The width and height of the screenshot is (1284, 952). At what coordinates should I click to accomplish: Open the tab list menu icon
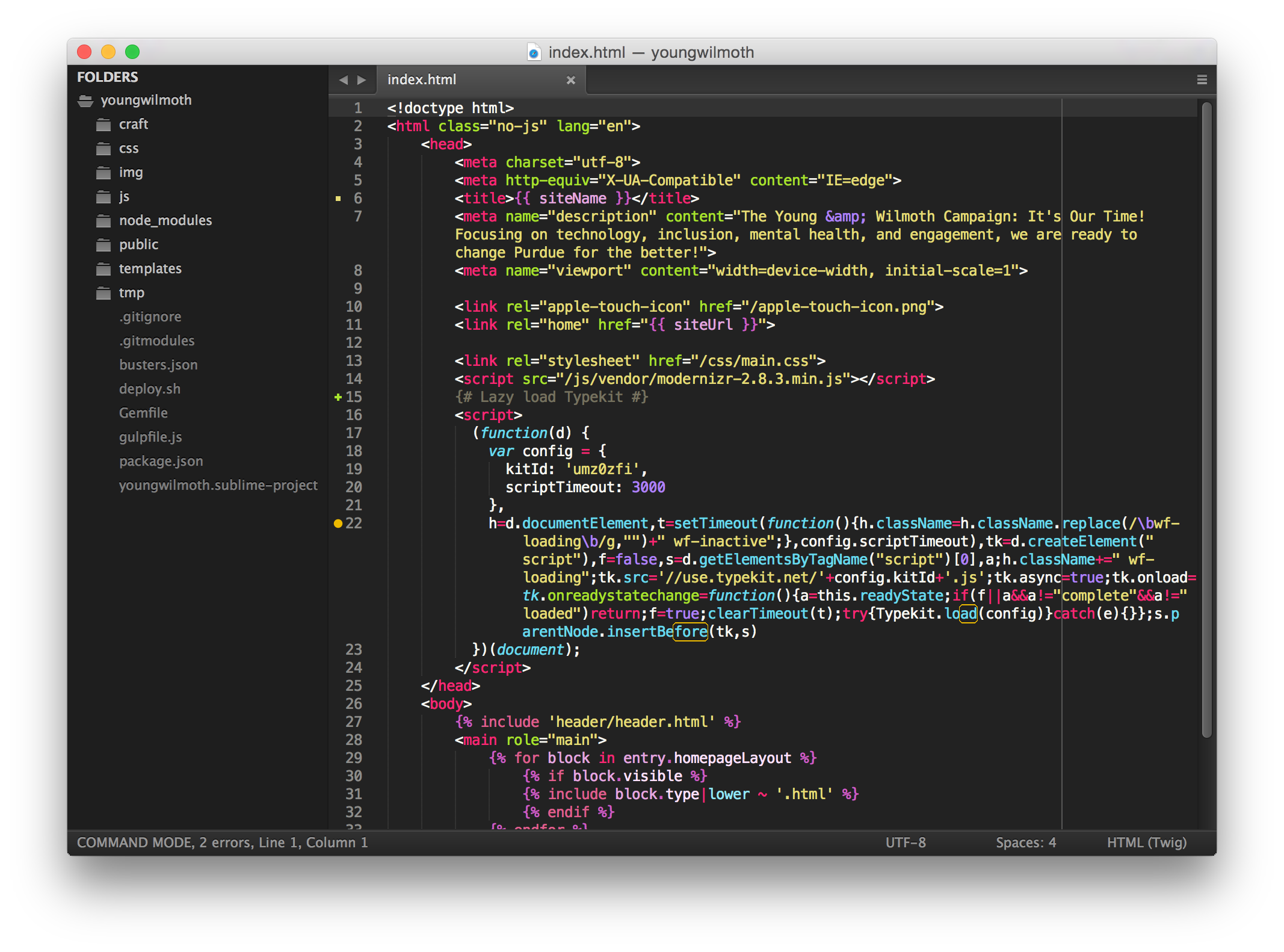(1202, 79)
